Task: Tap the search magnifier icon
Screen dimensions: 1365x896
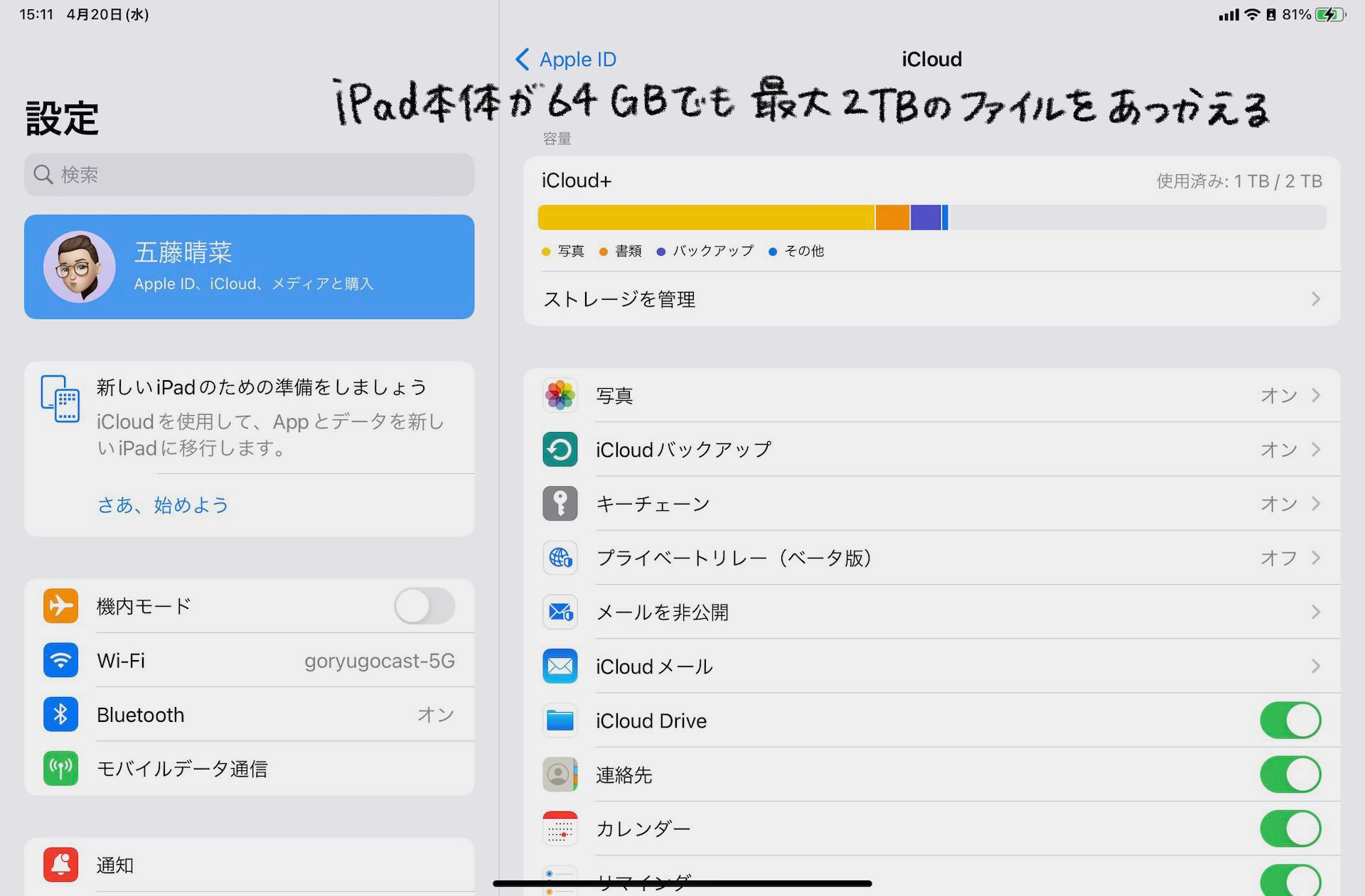Action: pyautogui.click(x=43, y=175)
